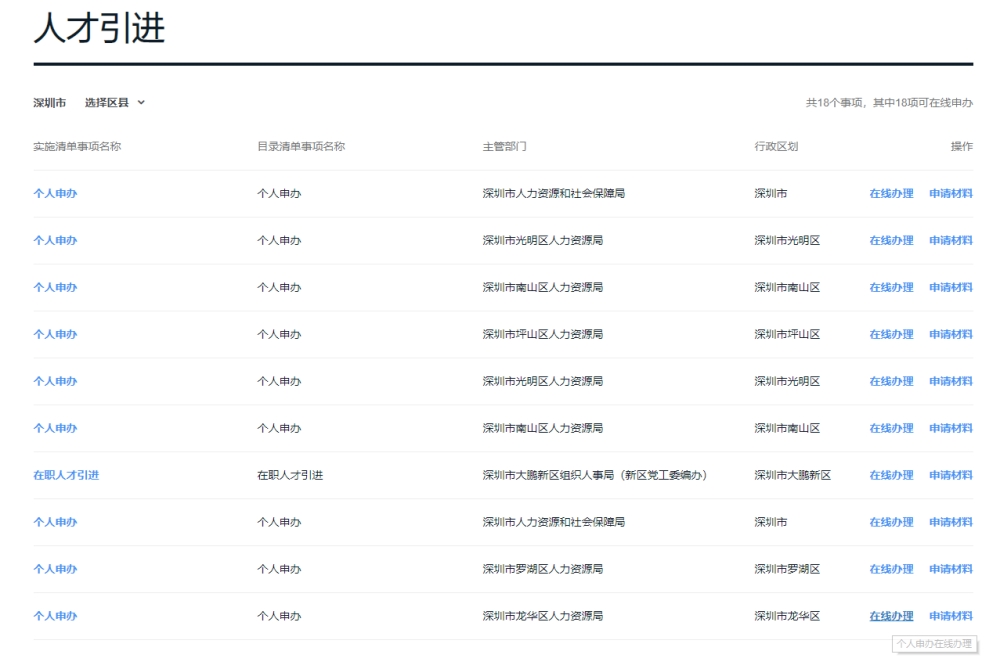
Task: Click the 行政区划 column header
Action: [776, 147]
